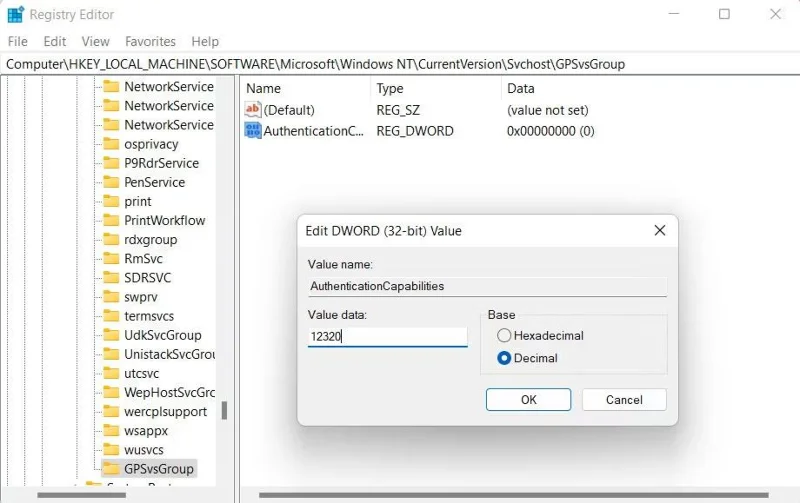Screen dimensions: 800x503
Task: Close the Edit DWORD dialog
Action: [660, 231]
